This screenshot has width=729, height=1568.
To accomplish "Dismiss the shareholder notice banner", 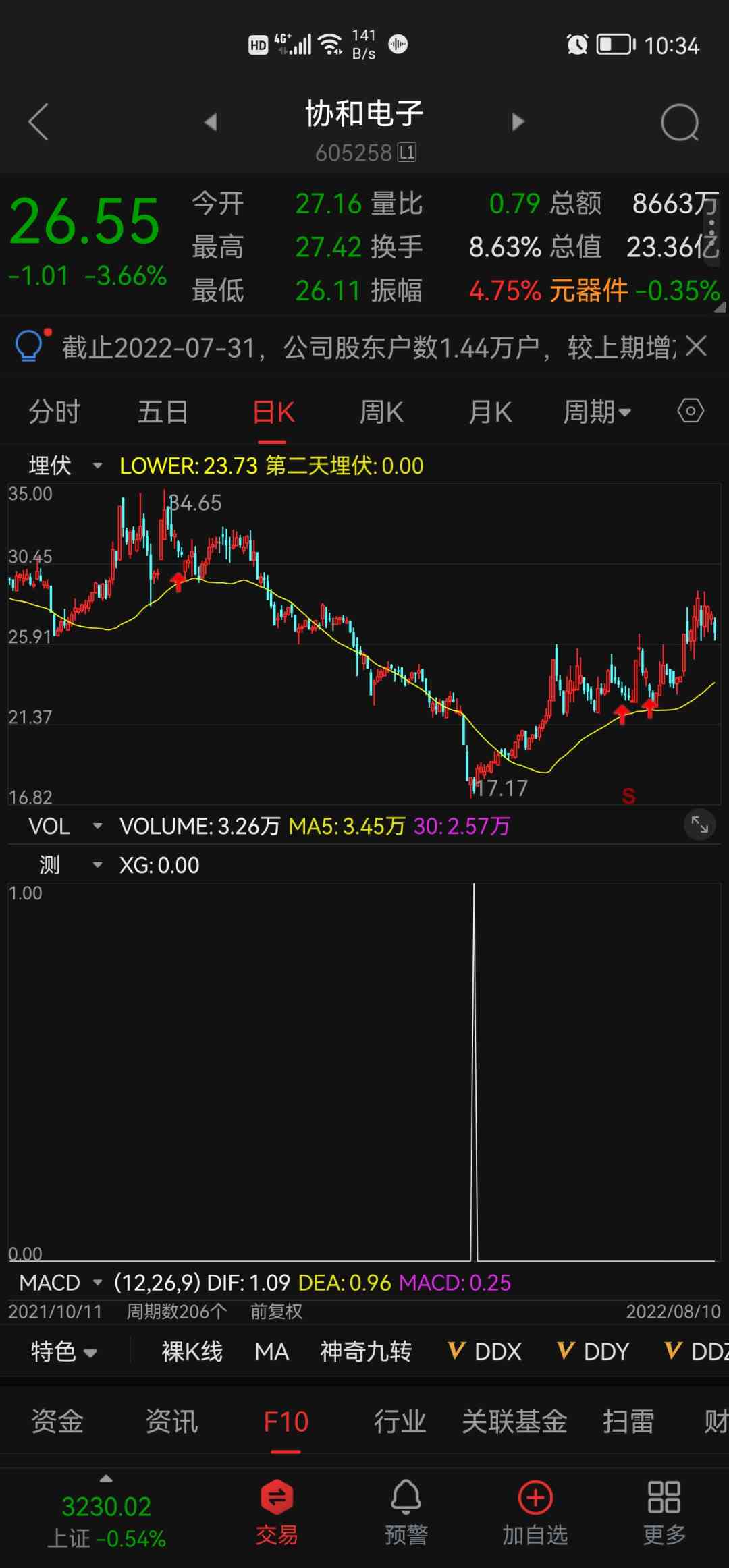I will (x=696, y=347).
